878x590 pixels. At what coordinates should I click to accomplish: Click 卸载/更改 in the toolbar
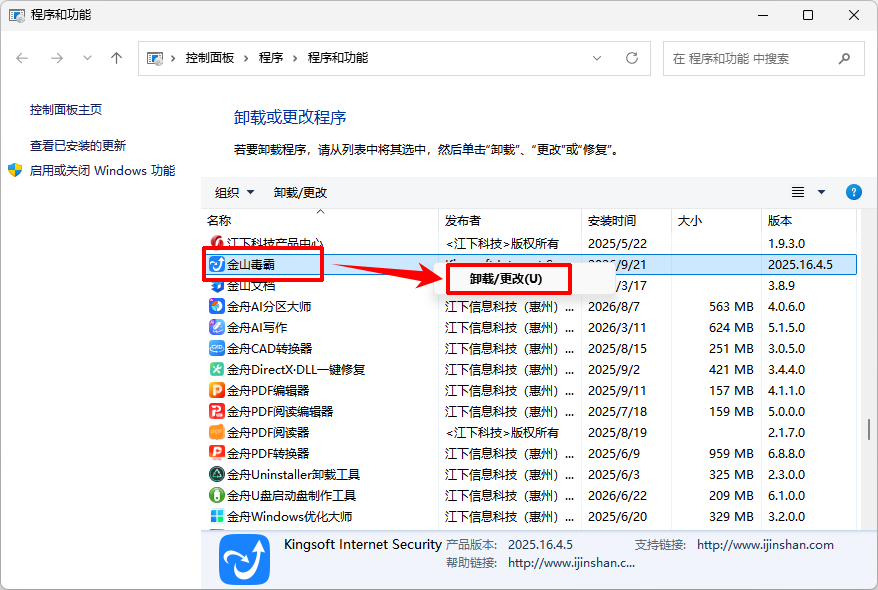[300, 193]
